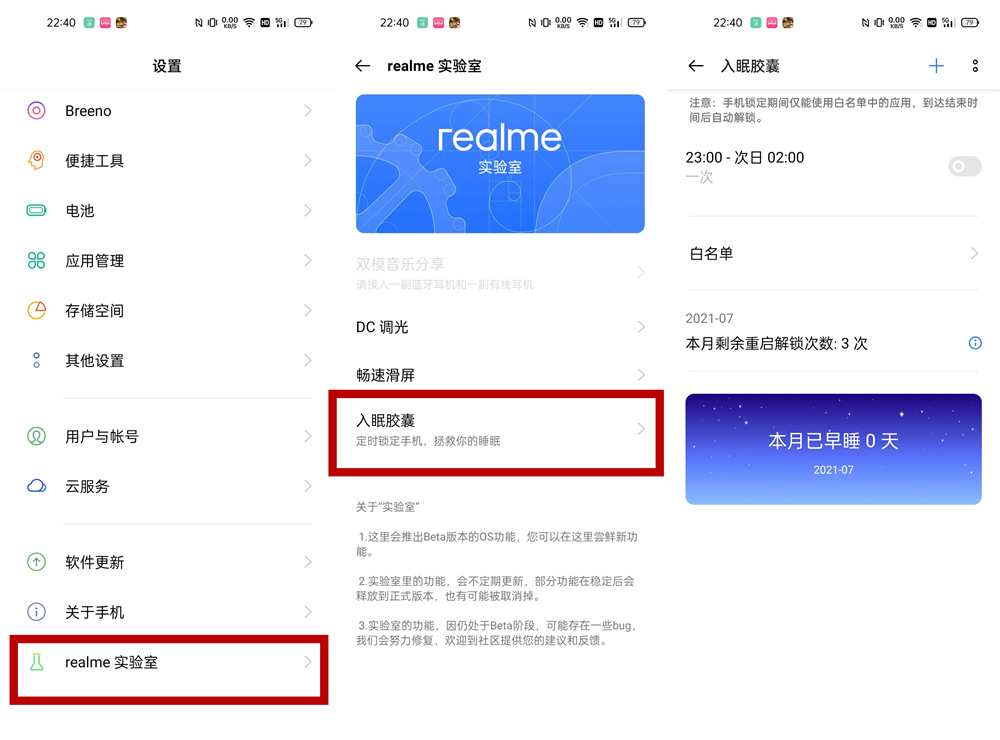
Task: Go back from the realme 实验室 page
Action: click(363, 66)
